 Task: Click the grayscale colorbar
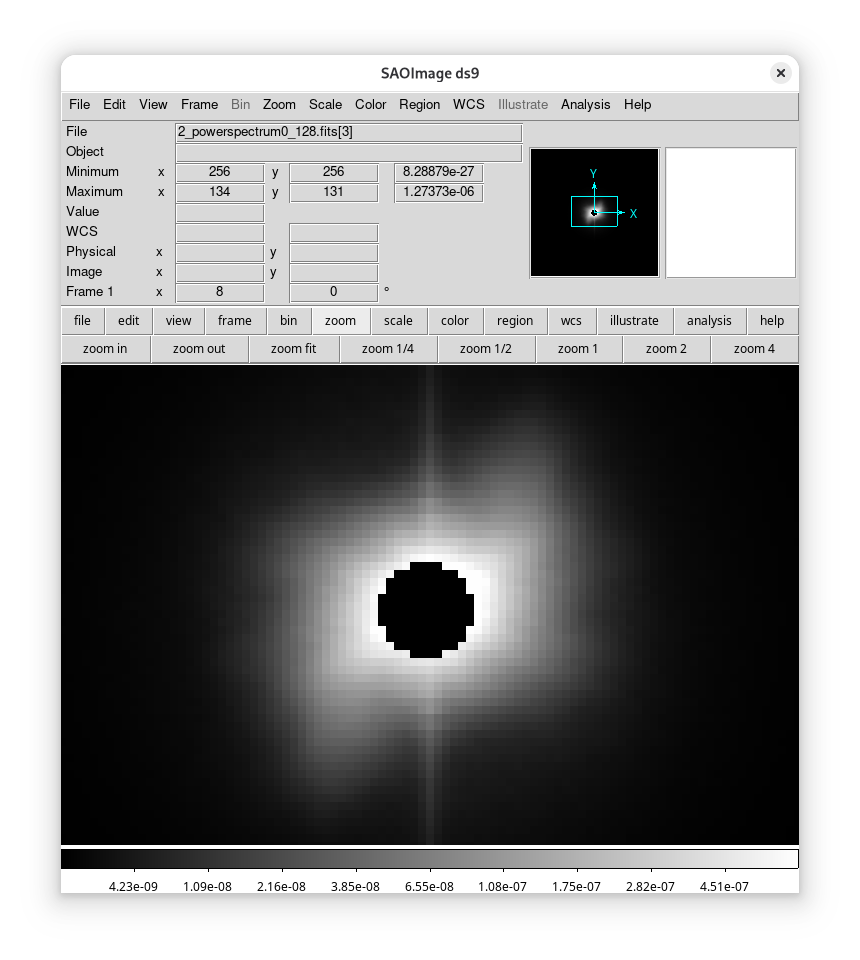429,858
